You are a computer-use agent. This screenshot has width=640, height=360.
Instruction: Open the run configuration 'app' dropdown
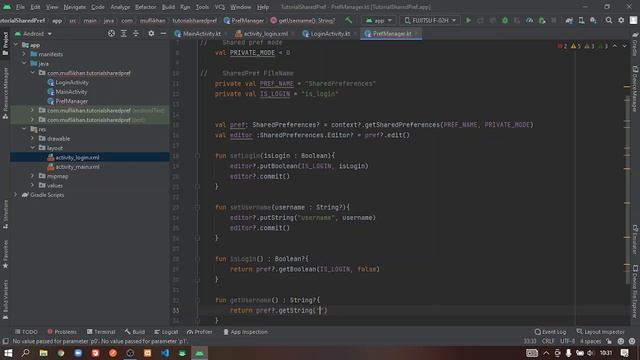tap(379, 20)
